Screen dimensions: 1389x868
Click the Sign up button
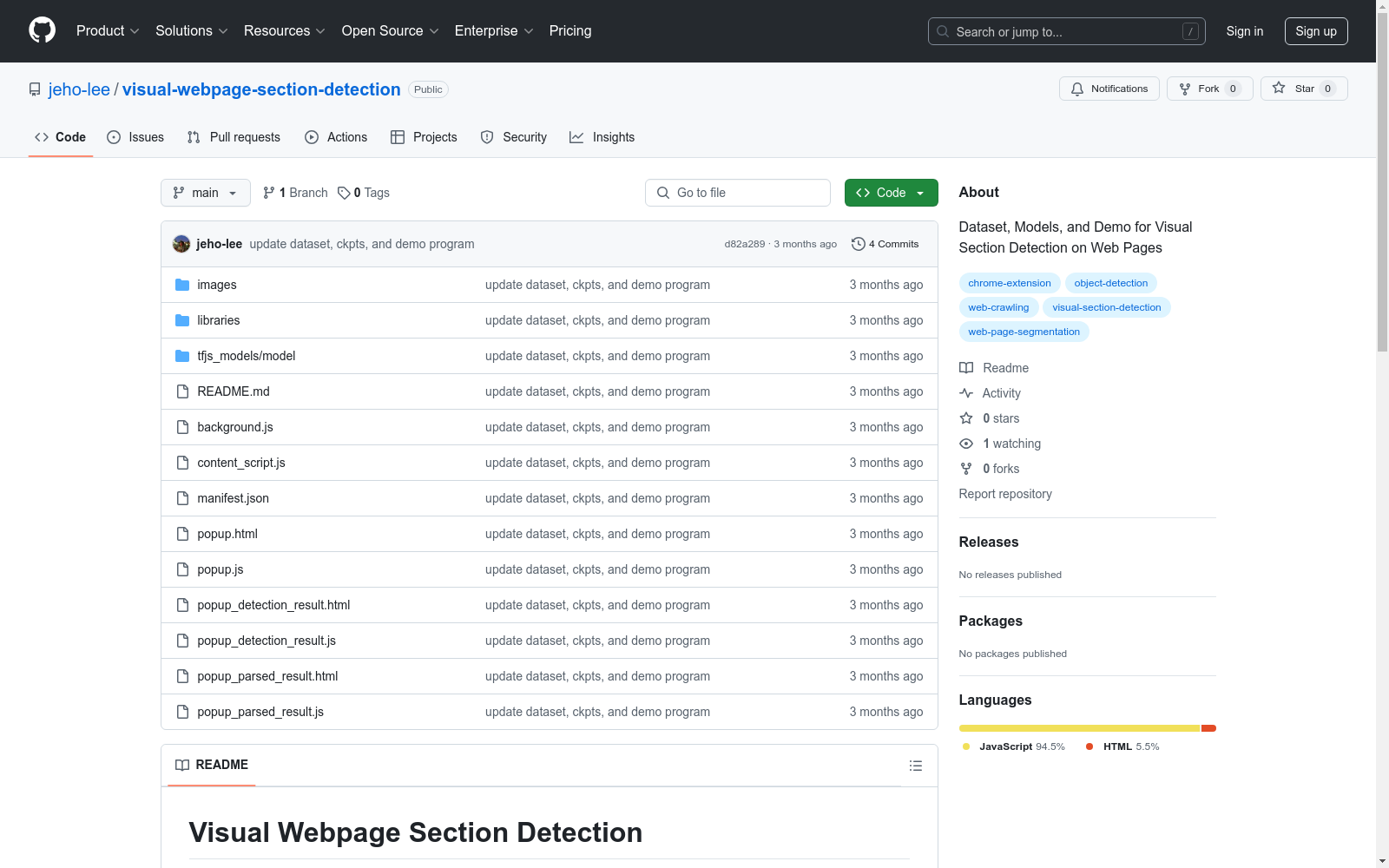click(1316, 31)
